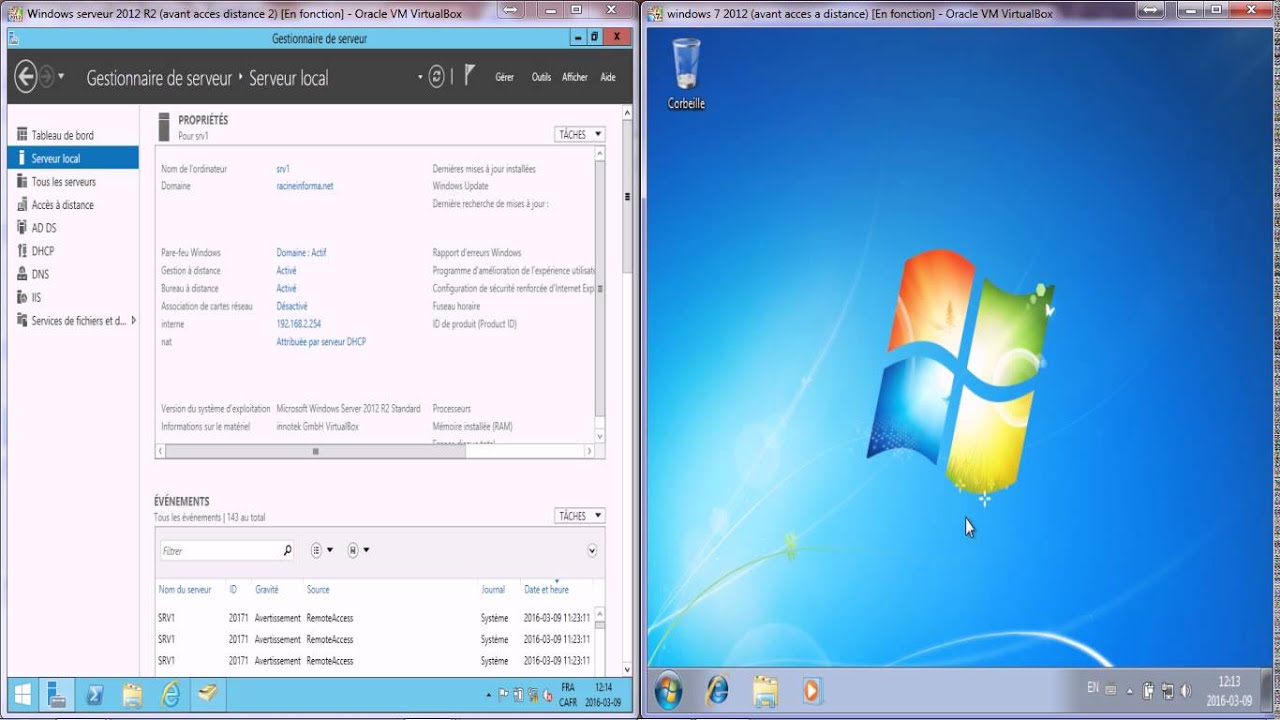Launch PowerShell from the Server 2012 taskbar
The height and width of the screenshot is (720, 1280).
pos(96,693)
